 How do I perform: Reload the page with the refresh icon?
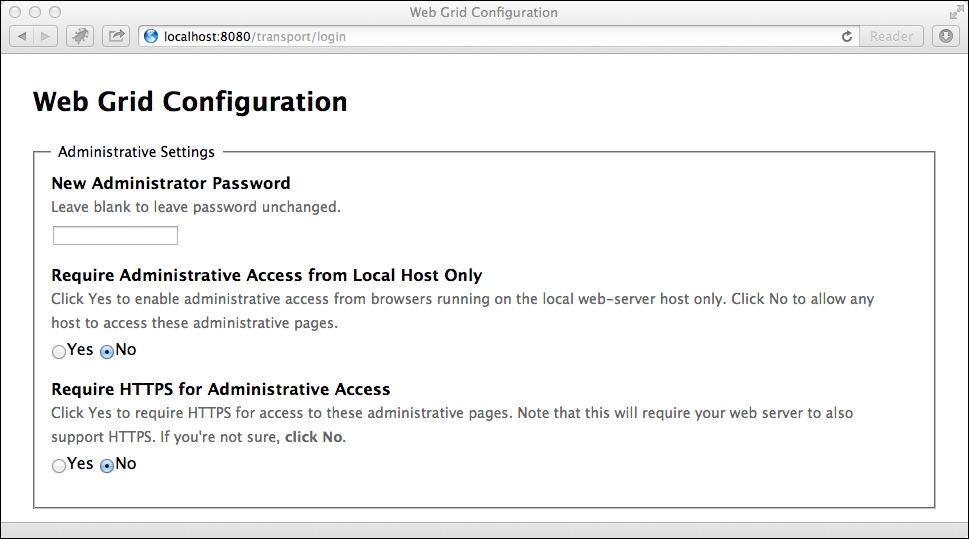pos(847,36)
